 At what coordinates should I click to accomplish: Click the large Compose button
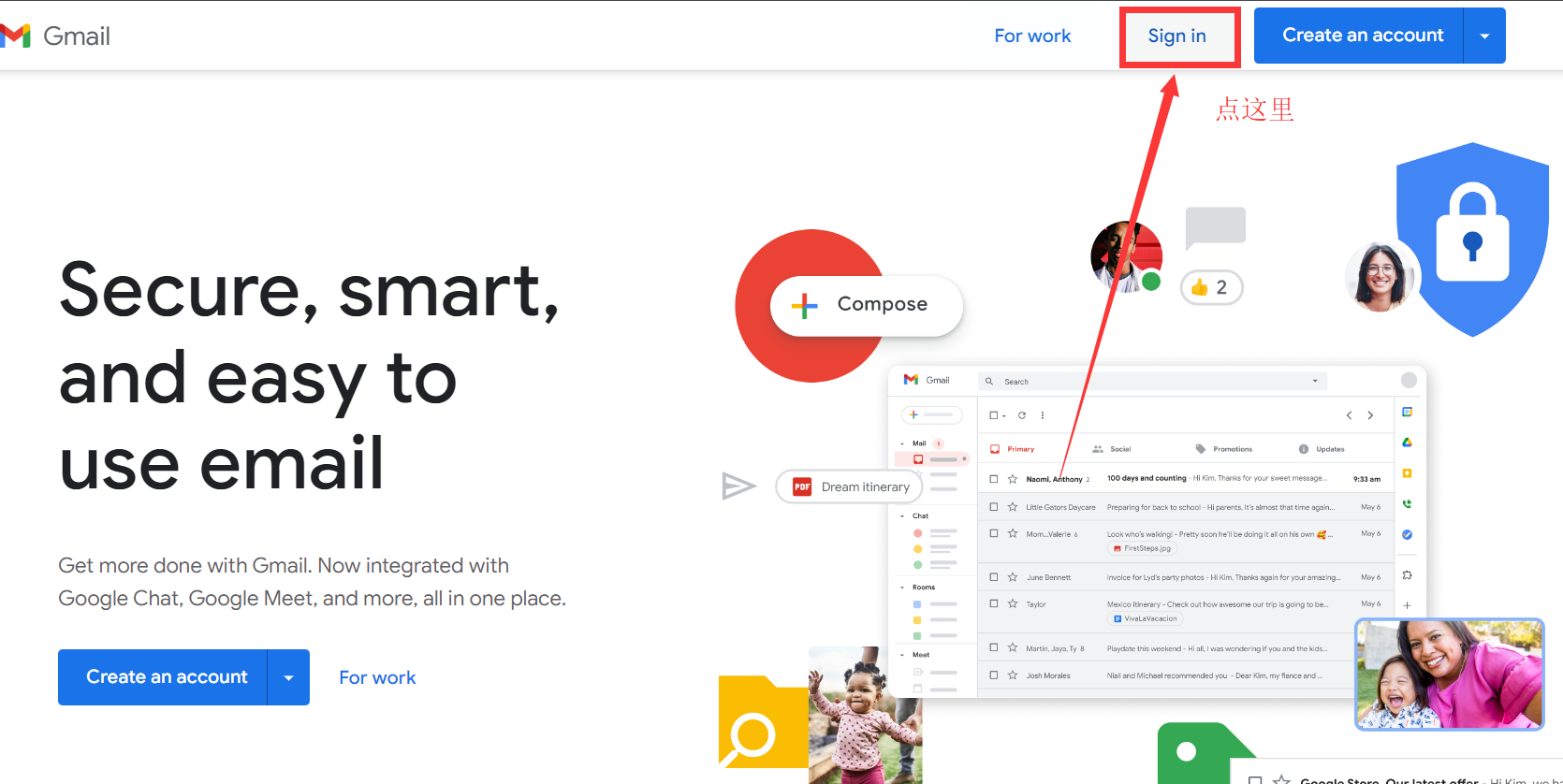(866, 305)
